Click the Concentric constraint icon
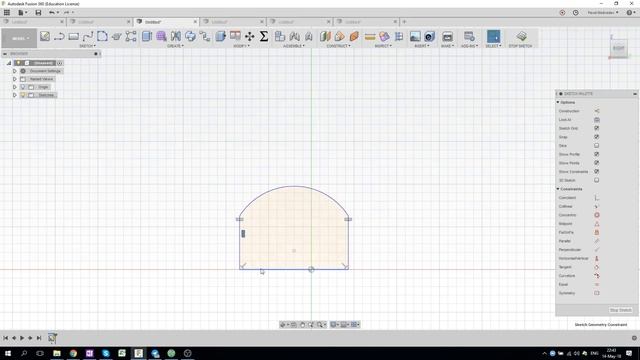Screen dimensions: 640x360 coord(596,215)
